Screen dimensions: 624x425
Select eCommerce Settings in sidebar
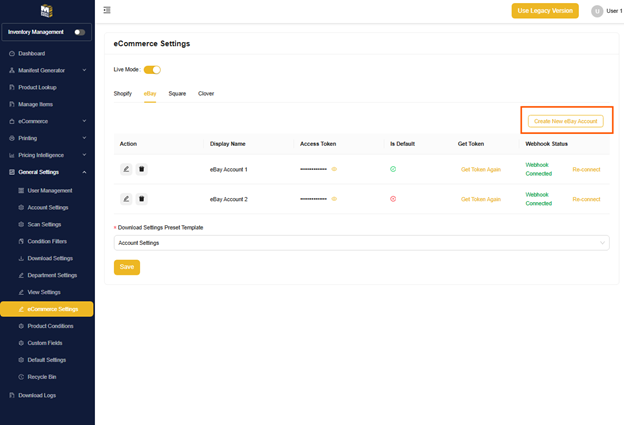click(47, 309)
